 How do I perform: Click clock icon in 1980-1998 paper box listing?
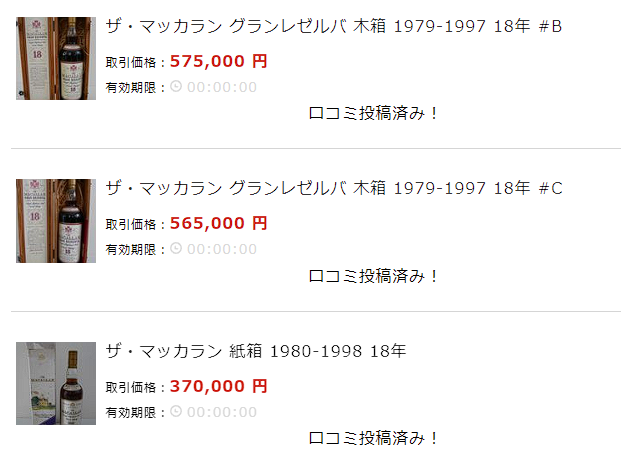point(176,412)
